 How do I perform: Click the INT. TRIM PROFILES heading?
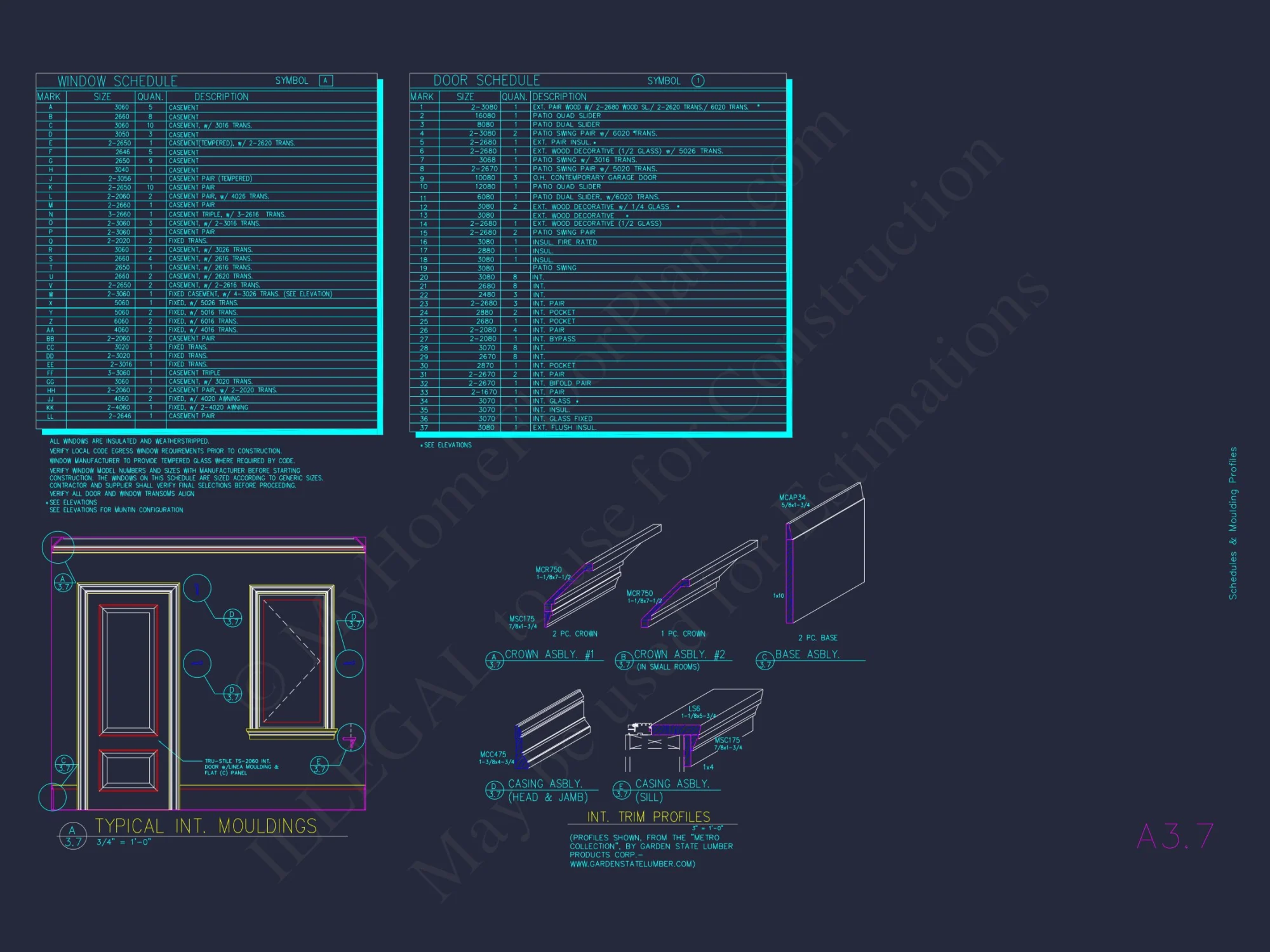coord(648,817)
